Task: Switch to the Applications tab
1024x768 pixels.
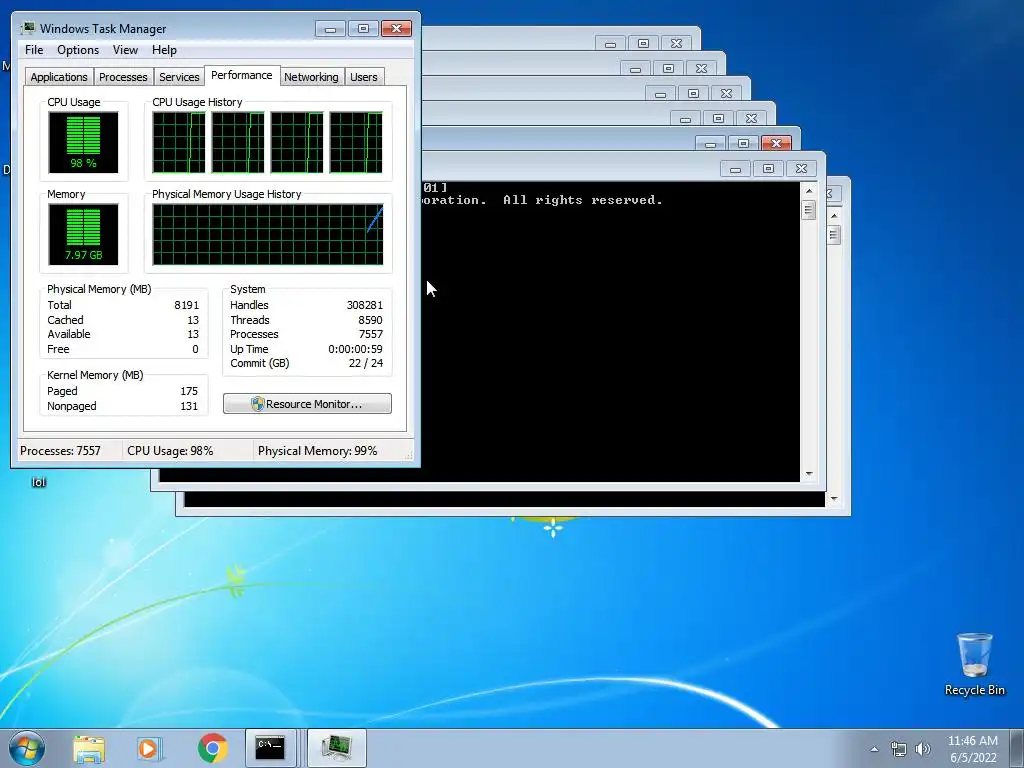Action: point(59,76)
